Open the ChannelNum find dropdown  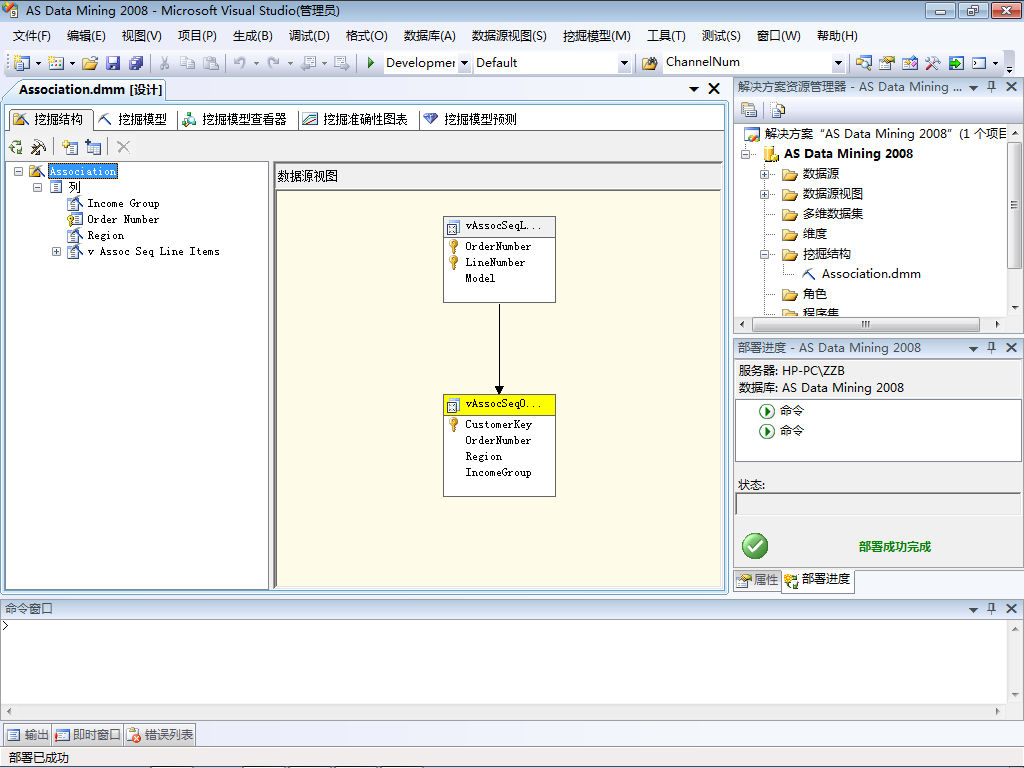pos(839,63)
